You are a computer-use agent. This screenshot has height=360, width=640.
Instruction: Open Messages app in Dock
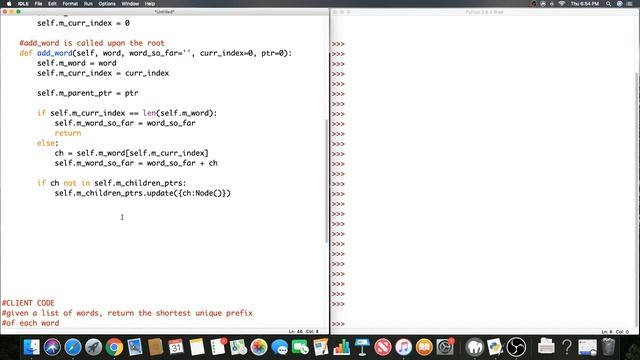coord(280,347)
